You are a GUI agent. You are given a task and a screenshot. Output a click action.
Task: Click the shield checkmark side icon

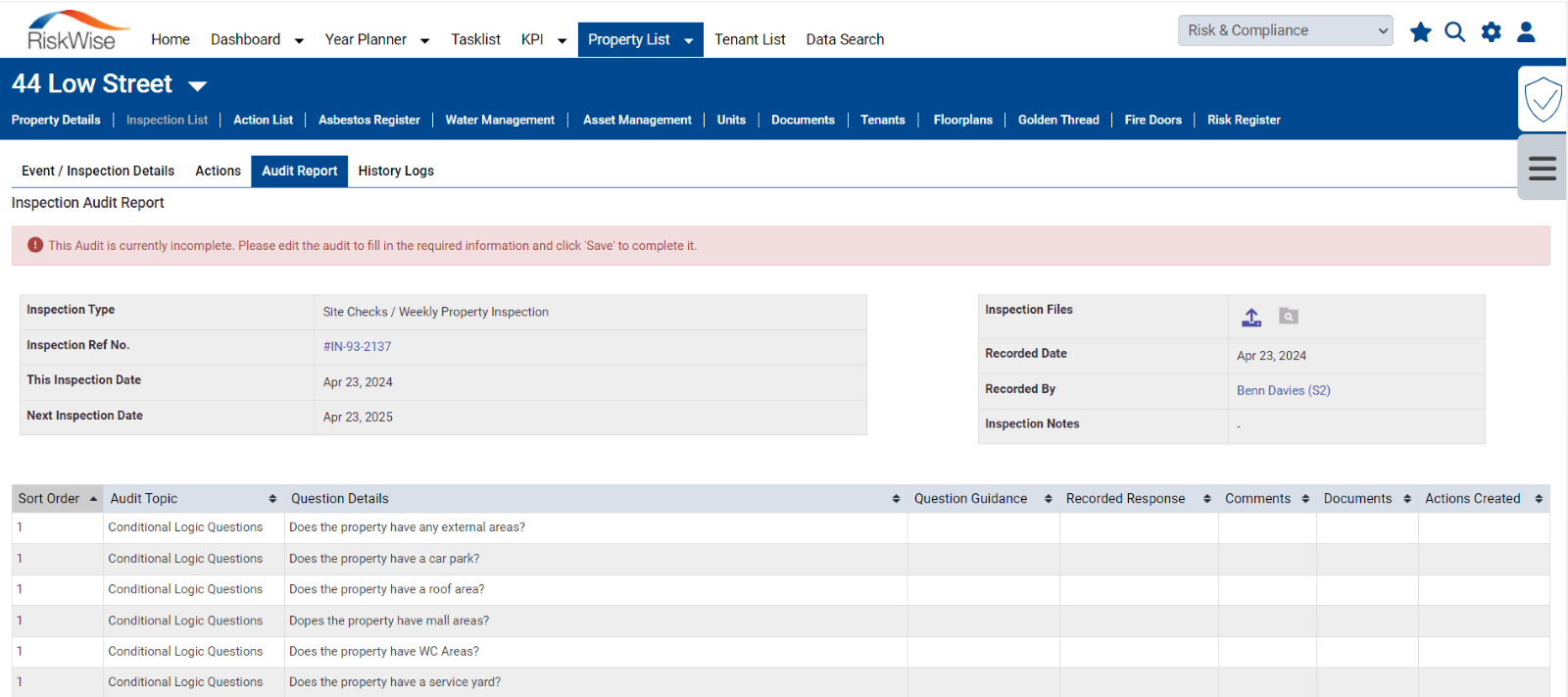(1543, 99)
